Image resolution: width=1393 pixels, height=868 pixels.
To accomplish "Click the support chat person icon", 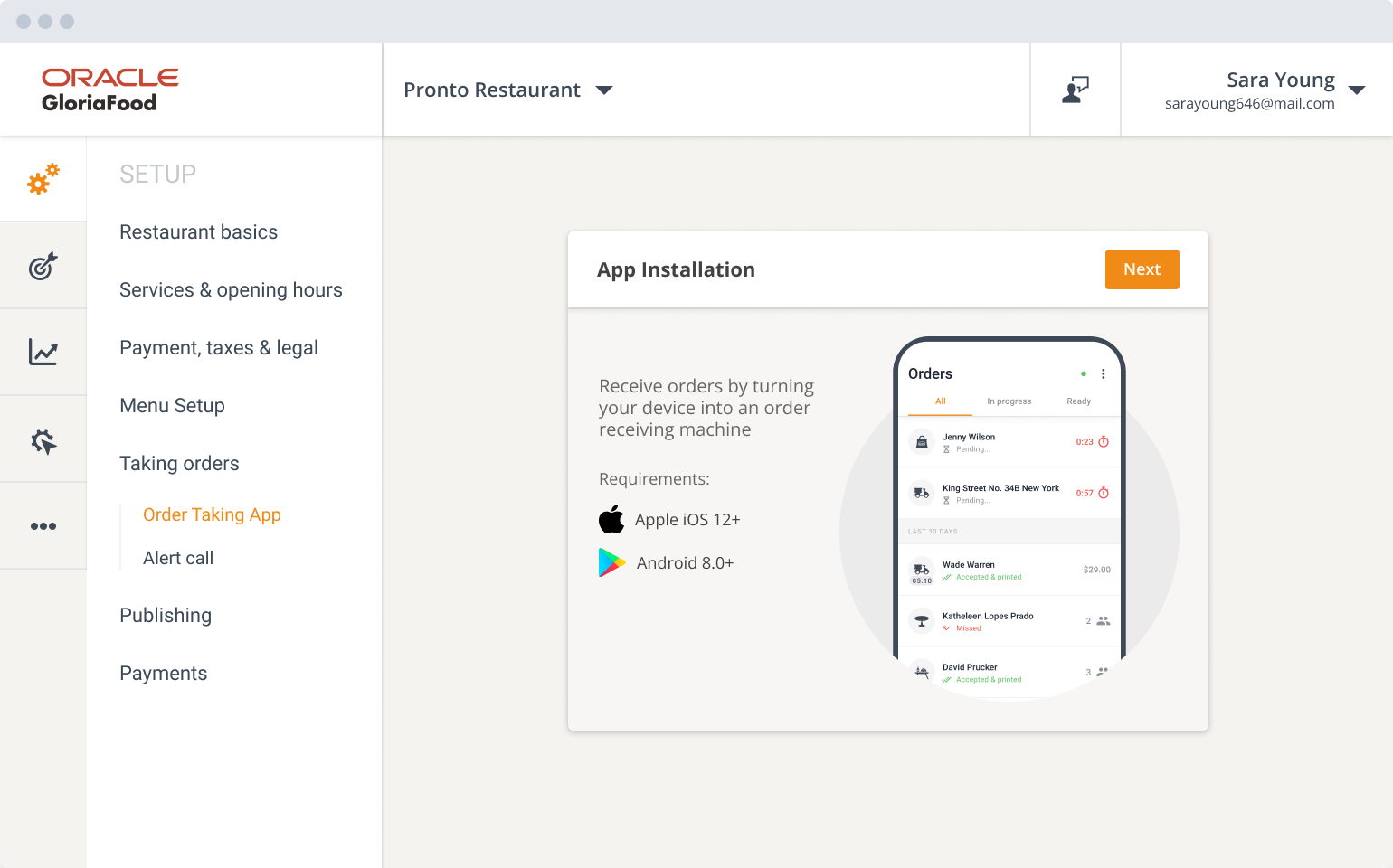I will click(1075, 90).
